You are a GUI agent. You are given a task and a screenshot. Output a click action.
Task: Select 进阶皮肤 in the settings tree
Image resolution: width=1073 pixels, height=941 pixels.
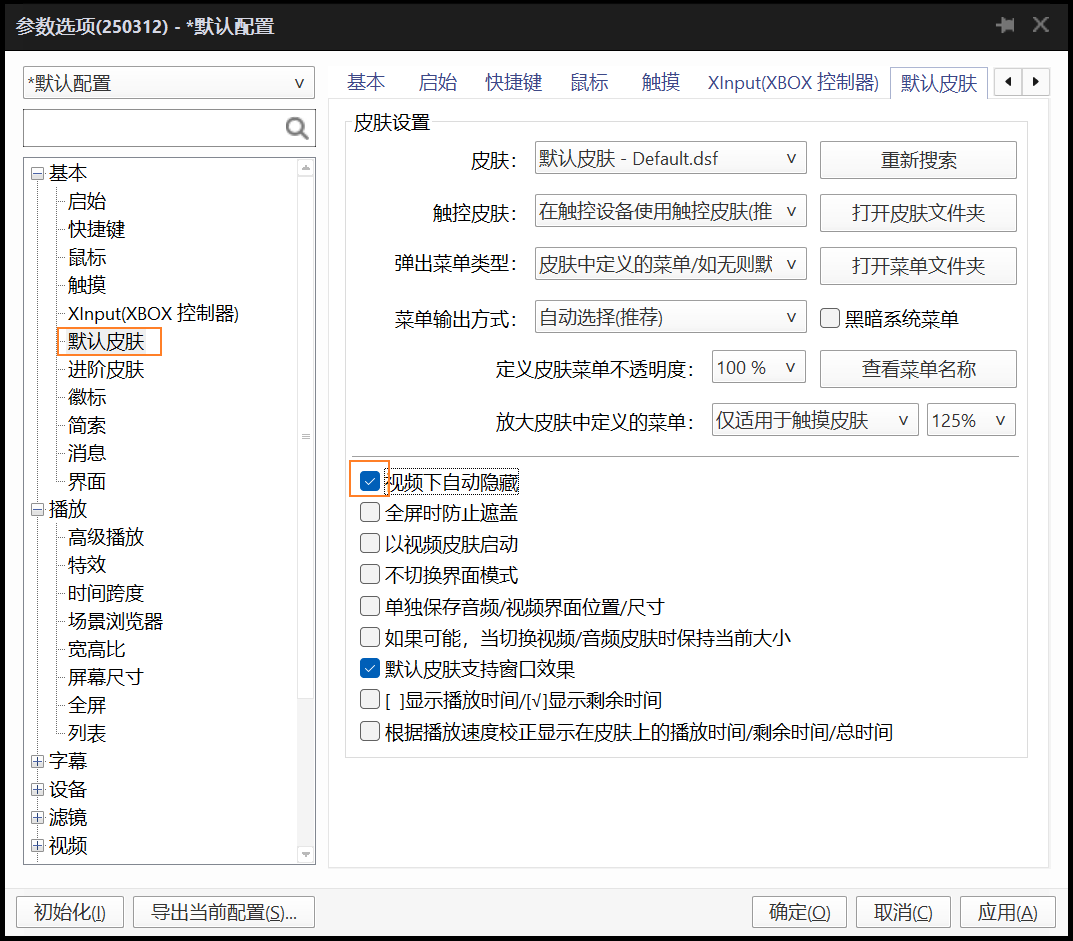tap(106, 370)
